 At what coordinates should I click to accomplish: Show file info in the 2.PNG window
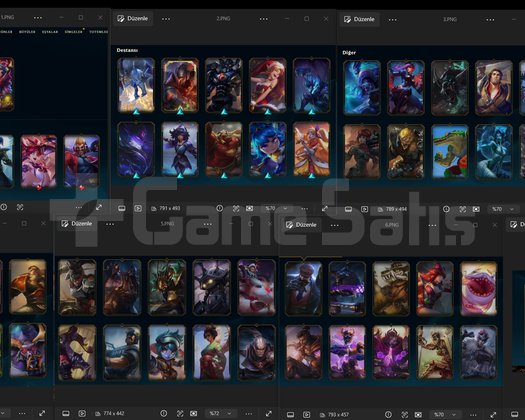(x=220, y=208)
